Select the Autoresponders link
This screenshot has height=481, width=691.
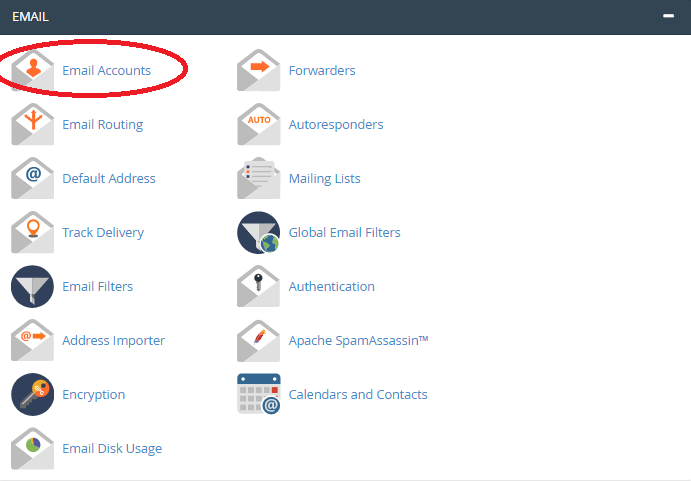point(336,125)
